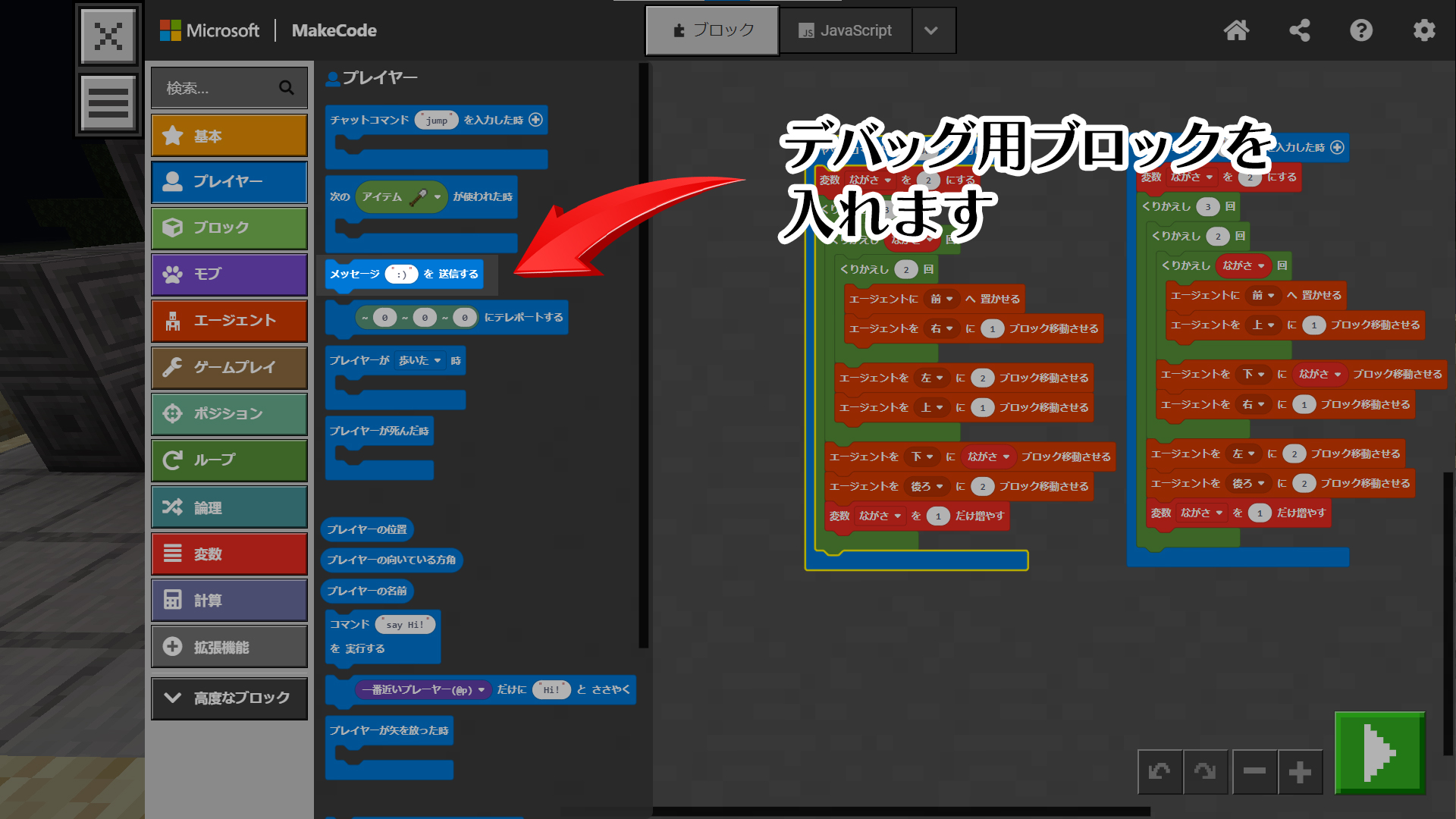Click the 拡張機能 extensions button
Screen dimensions: 1456x819
[229, 647]
